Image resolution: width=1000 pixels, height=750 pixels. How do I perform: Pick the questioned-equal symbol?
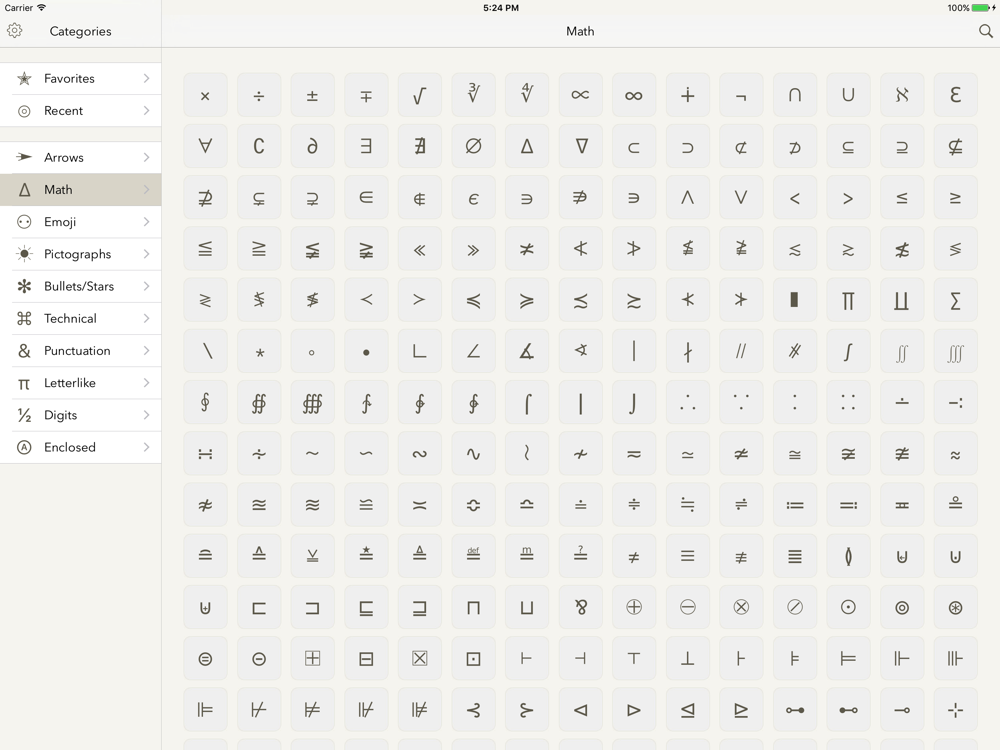[x=580, y=556]
